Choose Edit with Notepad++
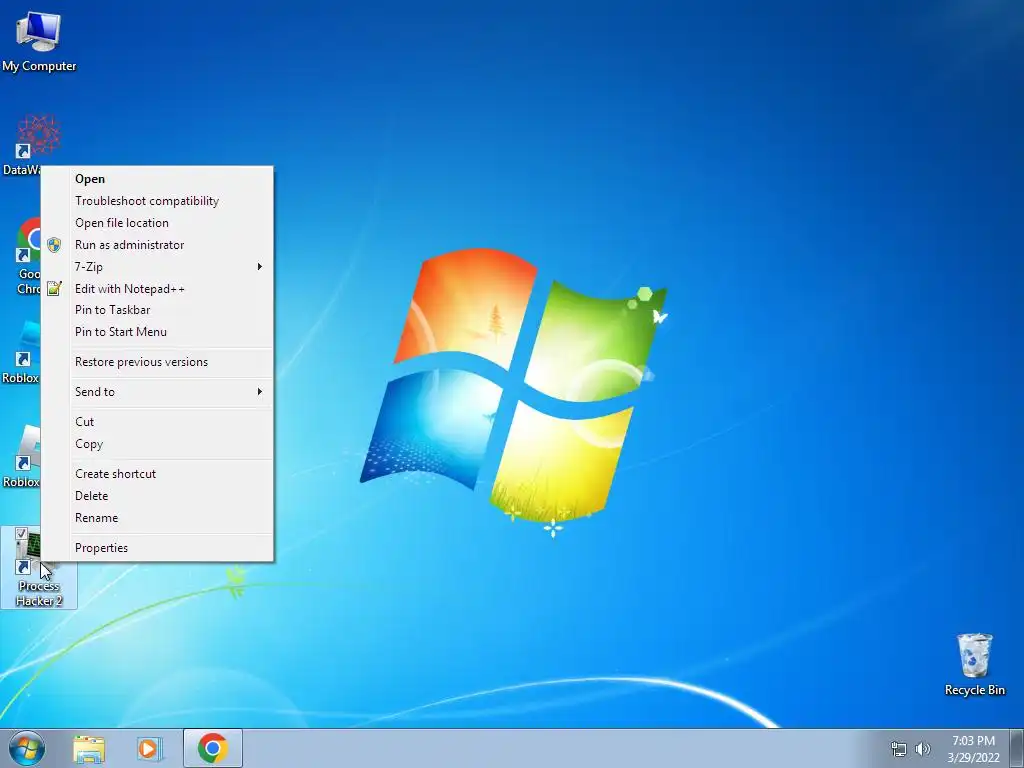This screenshot has width=1024, height=768. coord(157,289)
